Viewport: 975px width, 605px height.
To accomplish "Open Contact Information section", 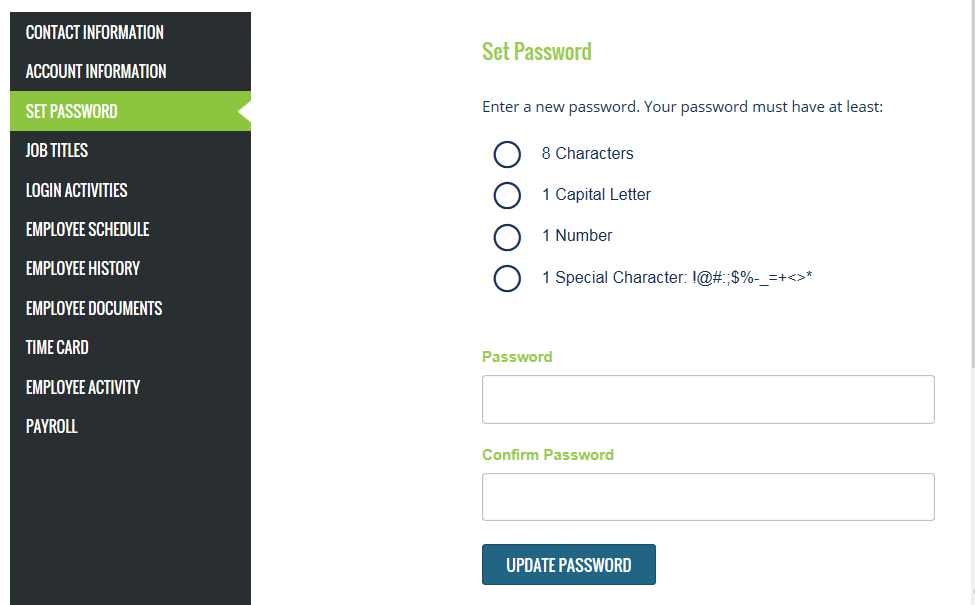I will pos(95,32).
